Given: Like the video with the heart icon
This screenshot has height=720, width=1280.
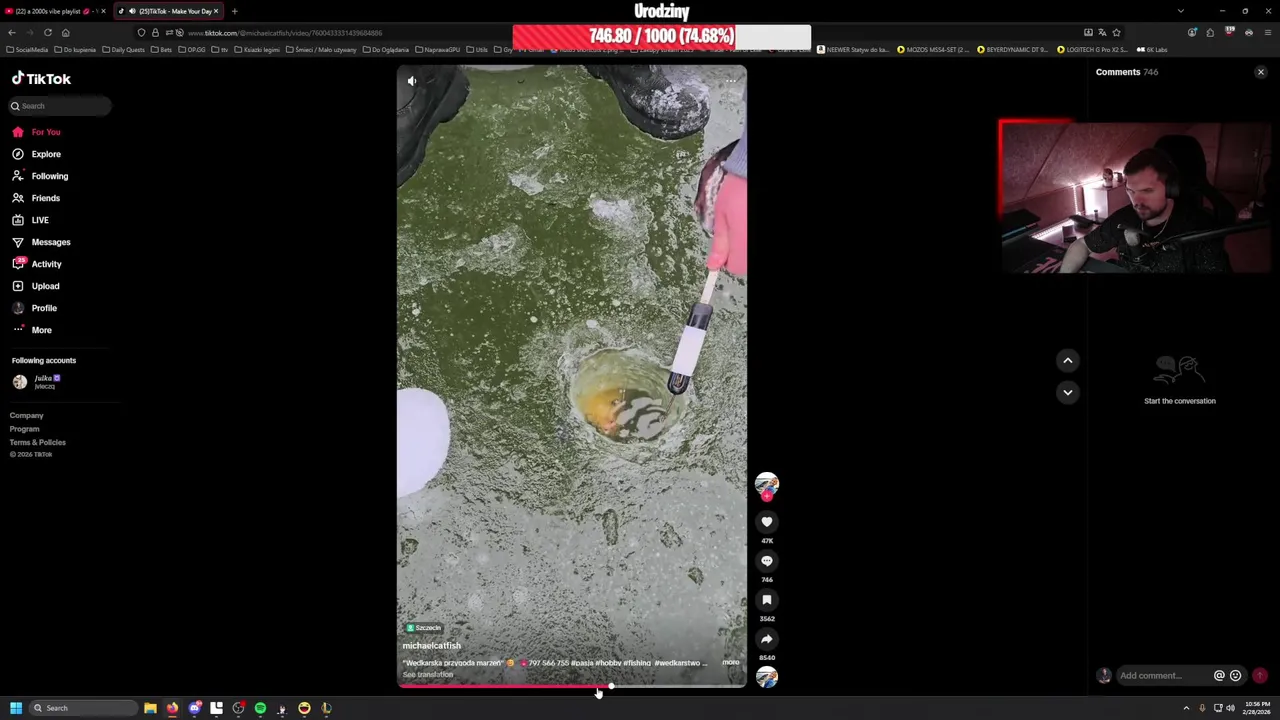Looking at the screenshot, I should pos(767,521).
